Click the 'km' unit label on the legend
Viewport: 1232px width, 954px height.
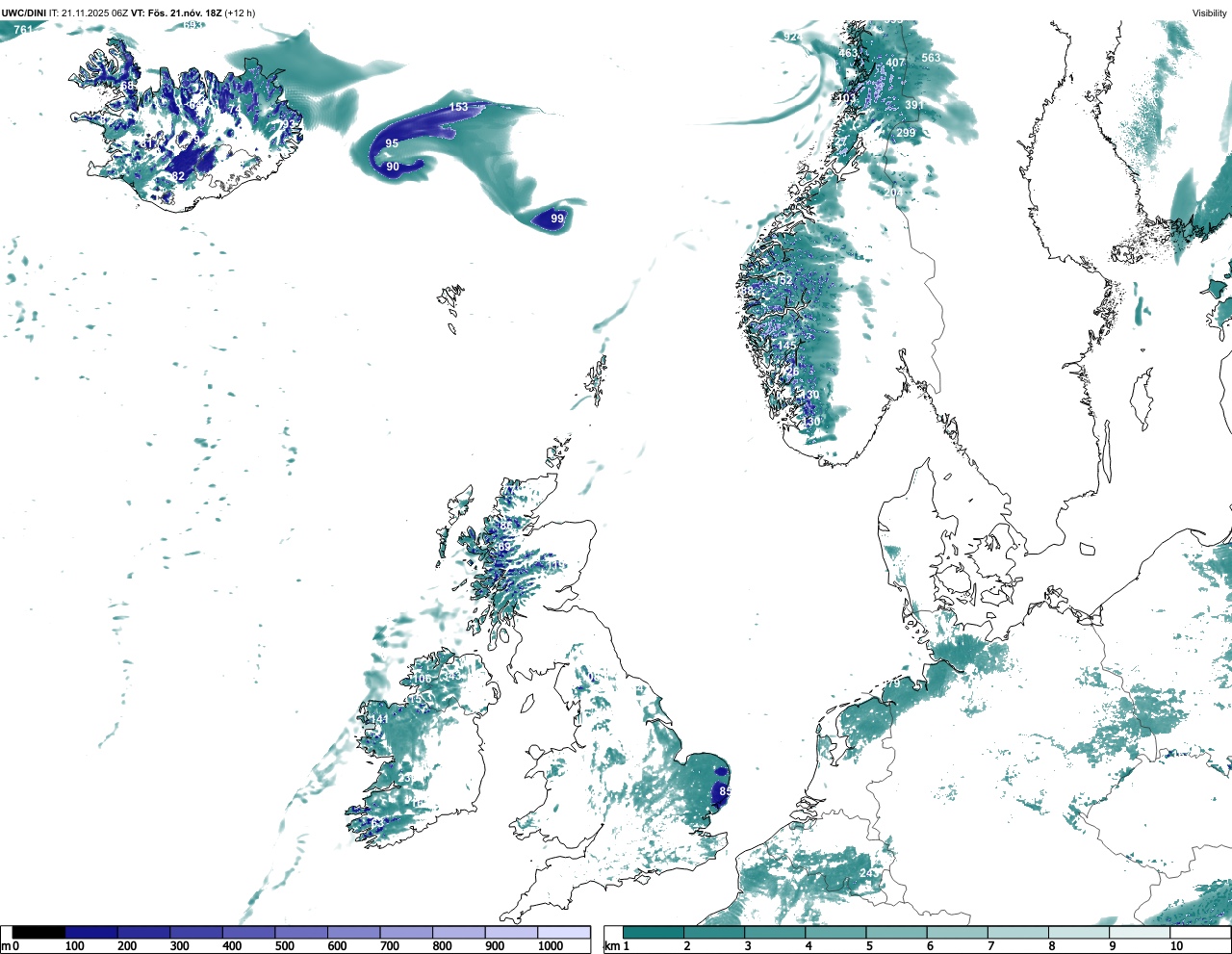coord(610,946)
